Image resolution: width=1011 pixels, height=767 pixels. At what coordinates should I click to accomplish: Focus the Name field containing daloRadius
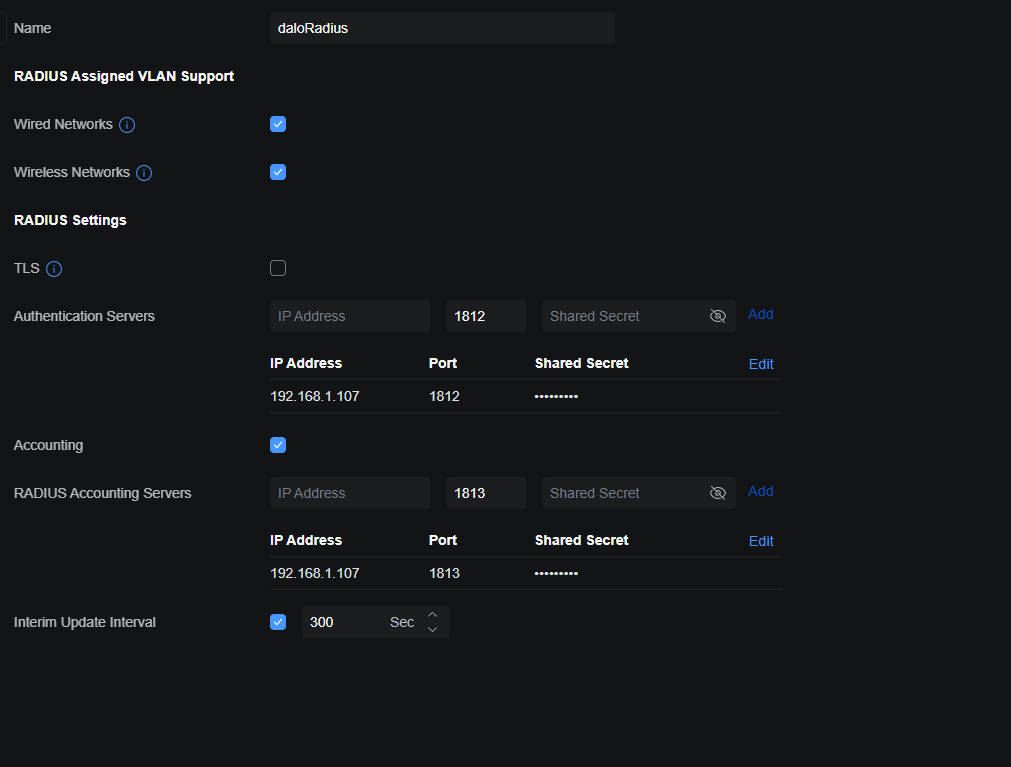pos(441,28)
